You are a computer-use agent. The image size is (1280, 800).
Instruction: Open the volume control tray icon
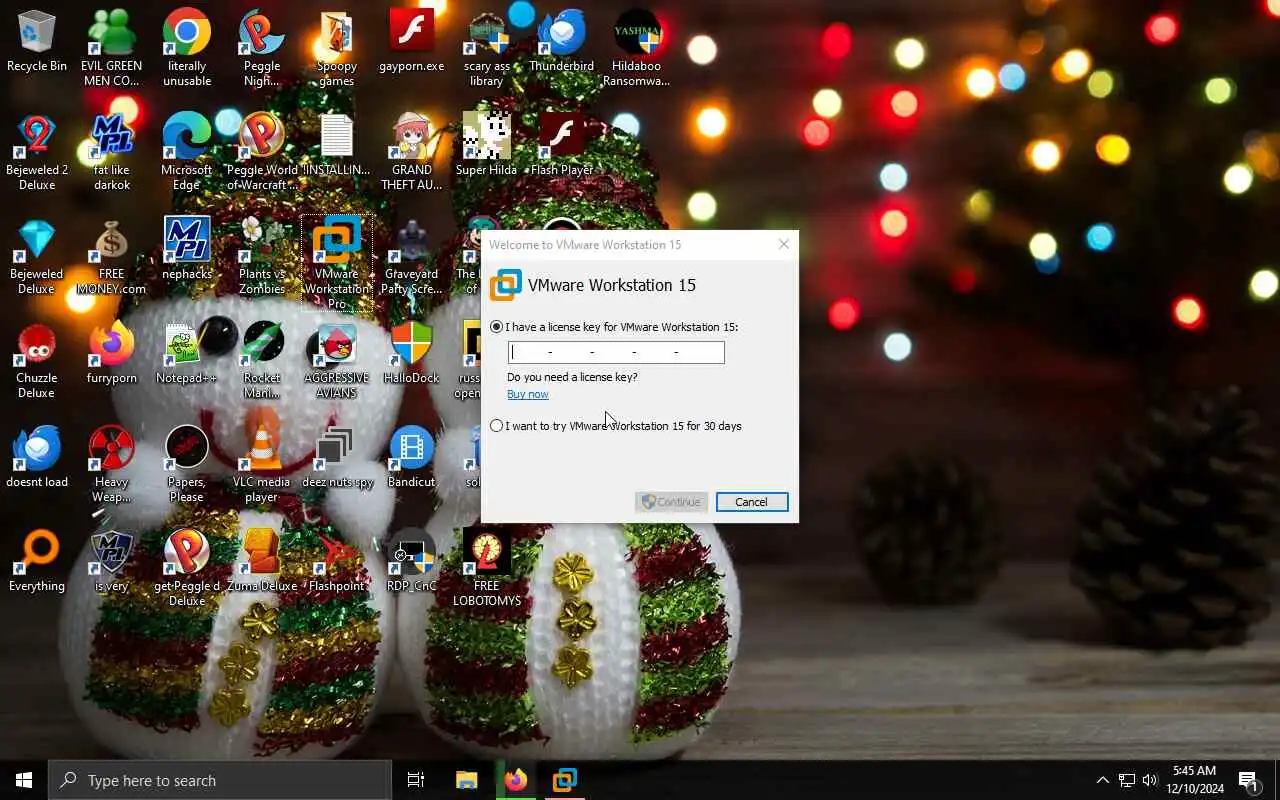pos(1150,780)
